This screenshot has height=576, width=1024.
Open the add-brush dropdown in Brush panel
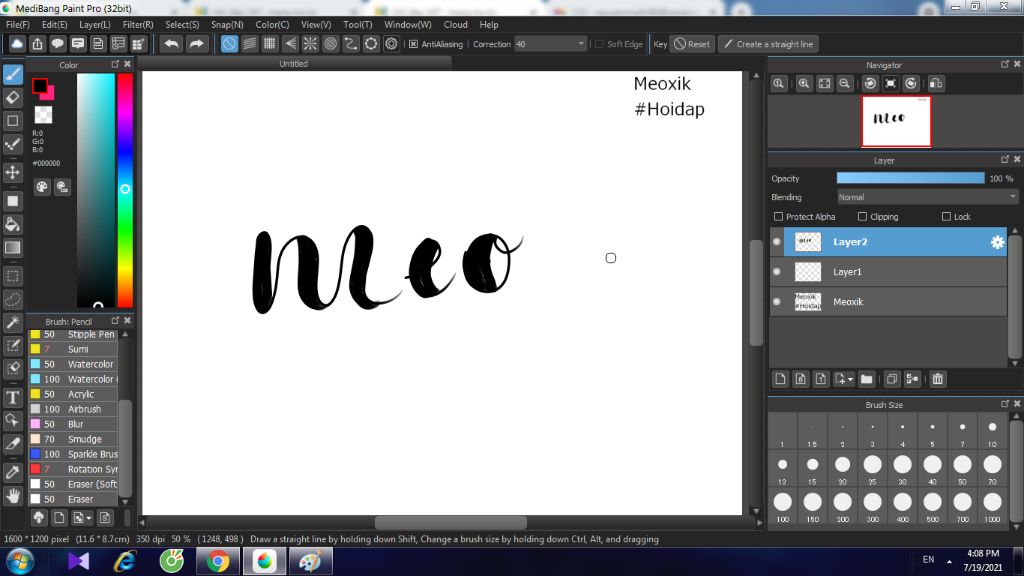(x=89, y=518)
